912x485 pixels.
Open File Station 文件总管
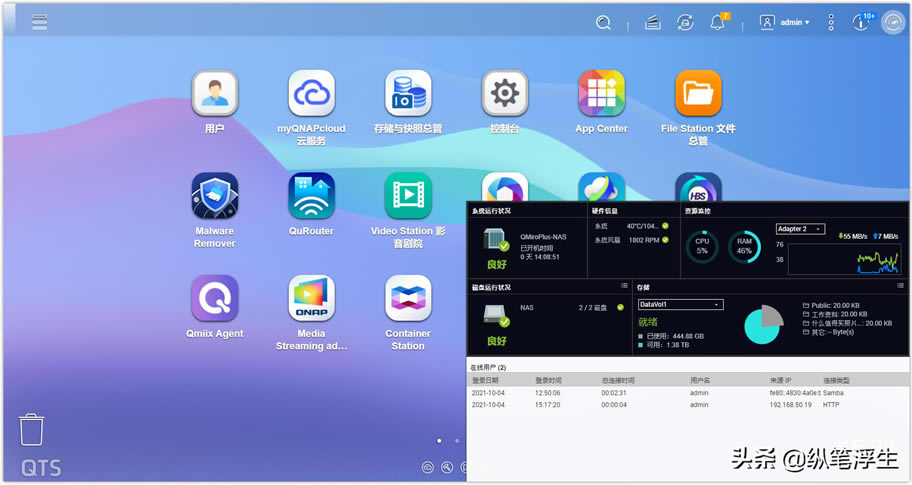(698, 93)
